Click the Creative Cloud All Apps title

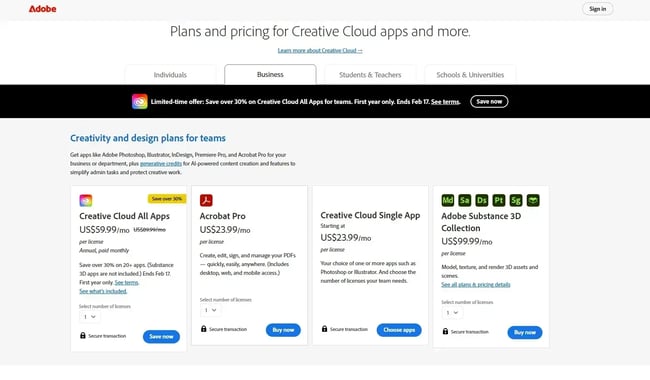(124, 216)
